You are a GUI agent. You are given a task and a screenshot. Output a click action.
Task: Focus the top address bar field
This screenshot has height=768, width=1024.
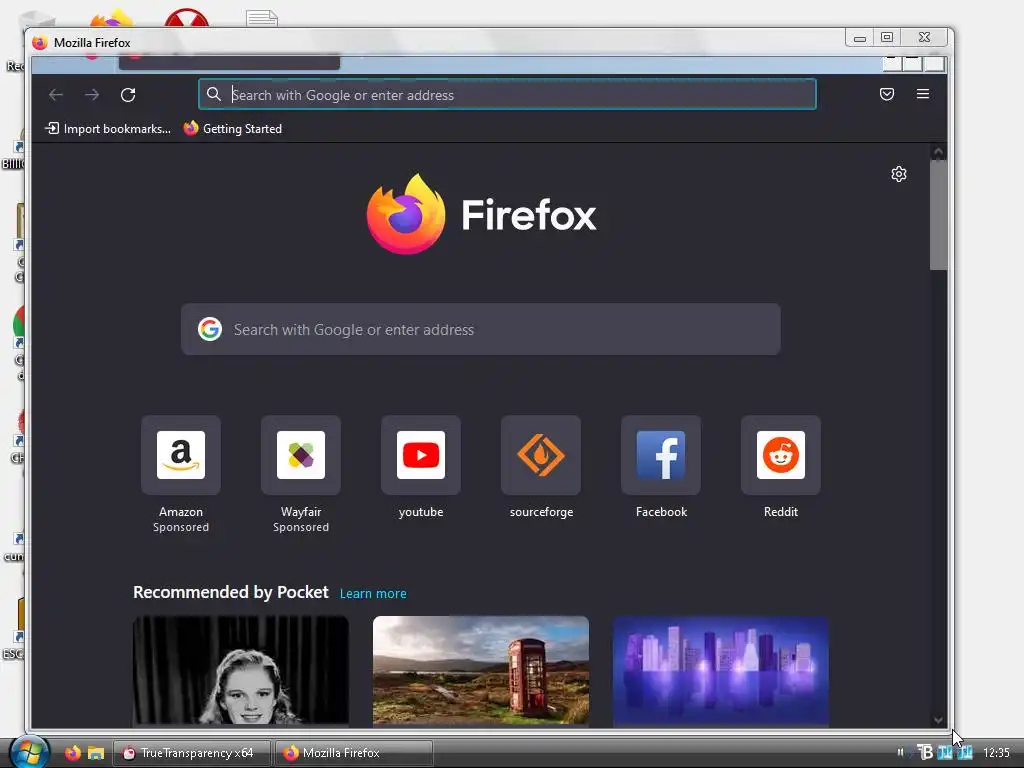[507, 95]
